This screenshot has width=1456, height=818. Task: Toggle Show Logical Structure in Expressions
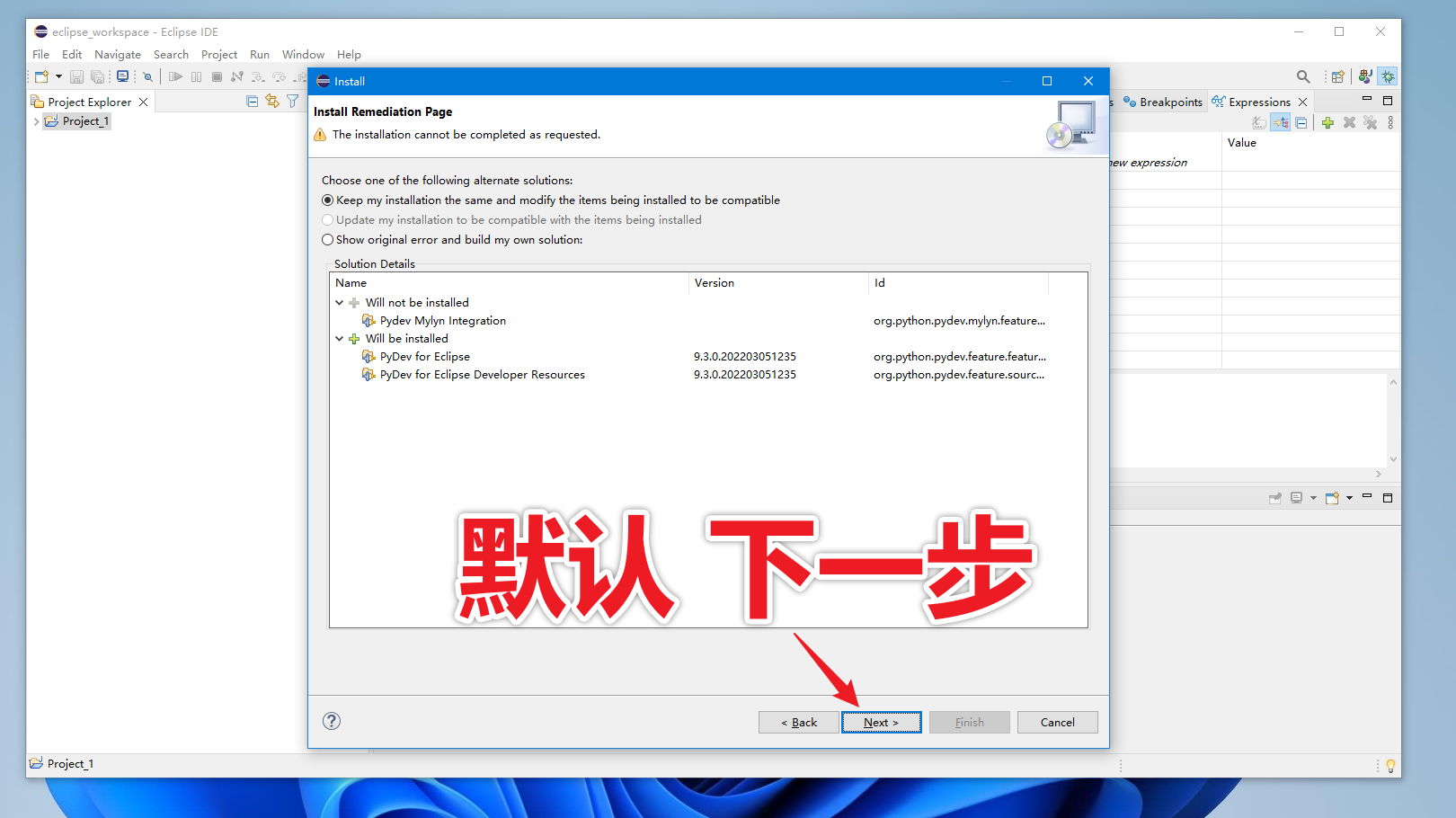click(x=1281, y=123)
